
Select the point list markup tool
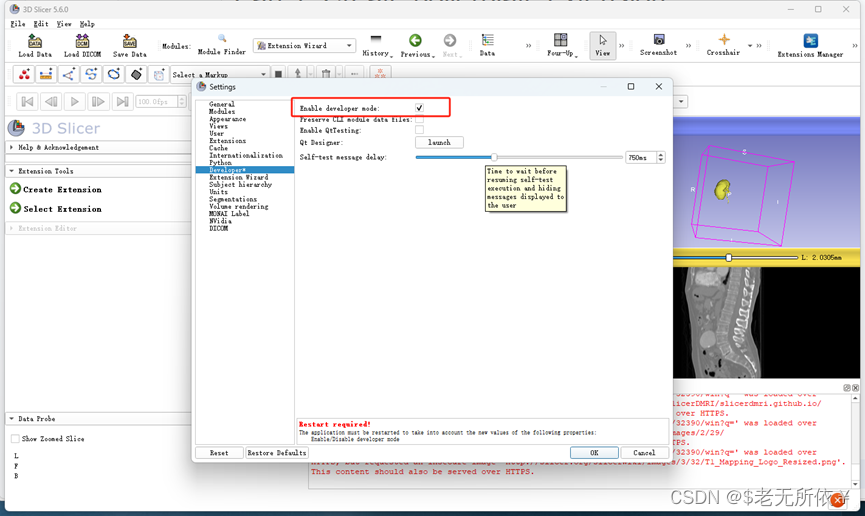(24, 74)
